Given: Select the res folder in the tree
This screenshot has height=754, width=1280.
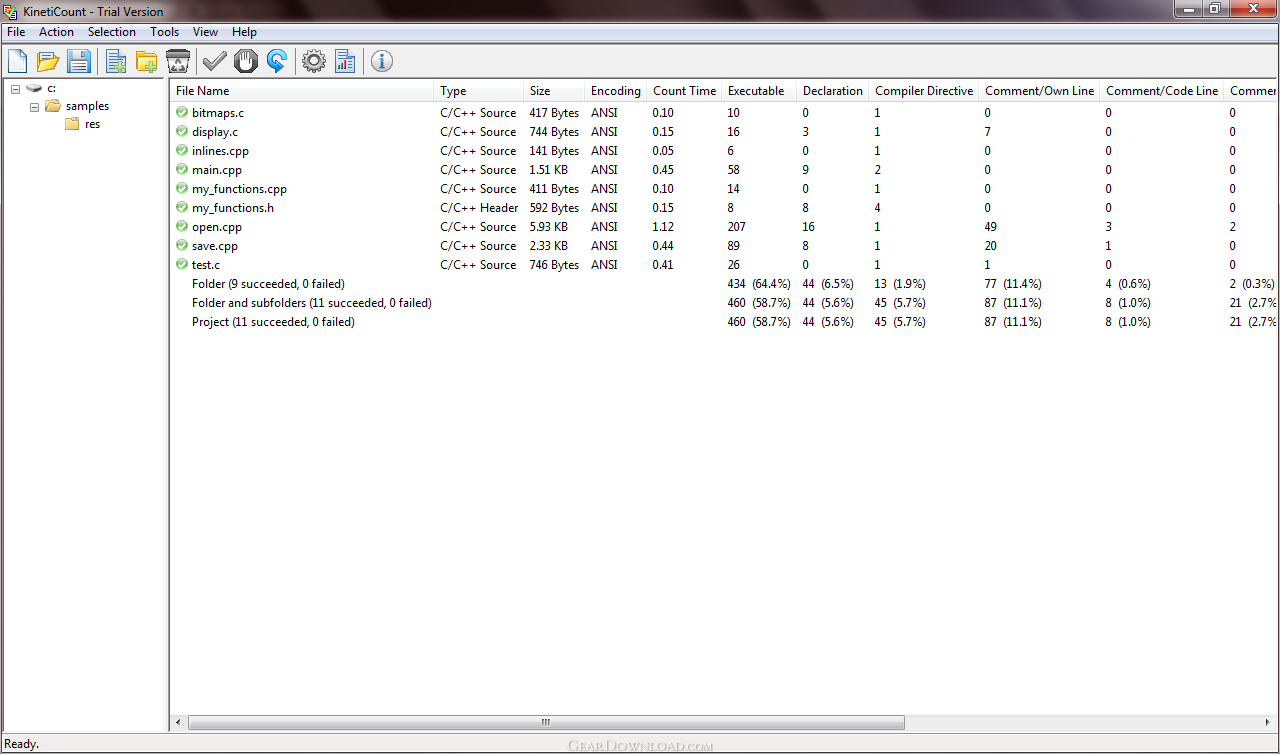Looking at the screenshot, I should tap(92, 125).
